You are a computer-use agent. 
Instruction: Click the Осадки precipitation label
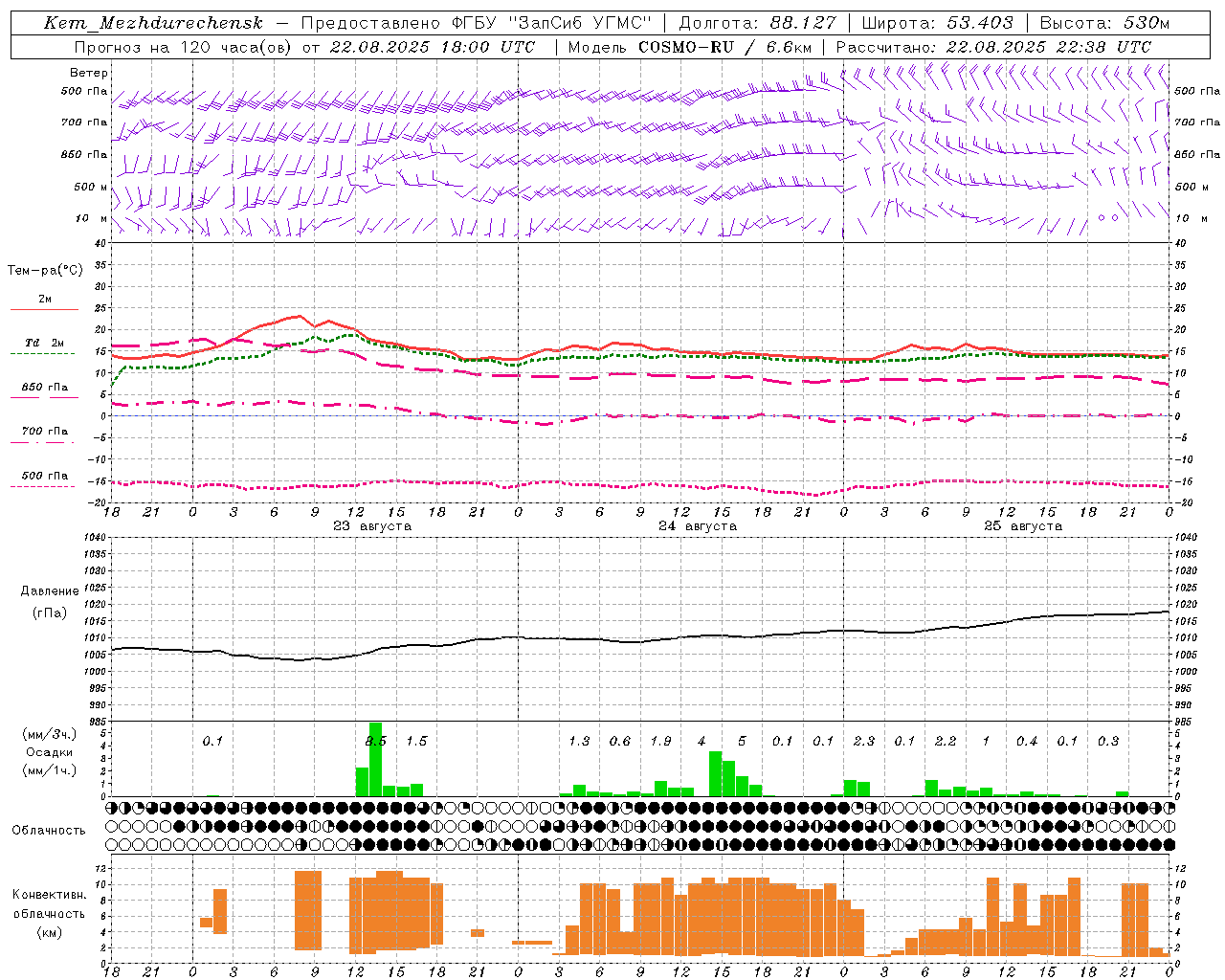[x=49, y=752]
